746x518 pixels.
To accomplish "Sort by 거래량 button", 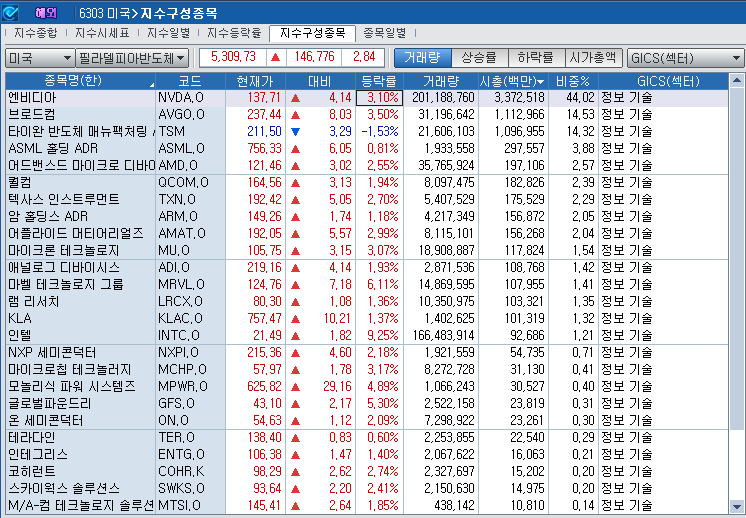I will point(422,58).
